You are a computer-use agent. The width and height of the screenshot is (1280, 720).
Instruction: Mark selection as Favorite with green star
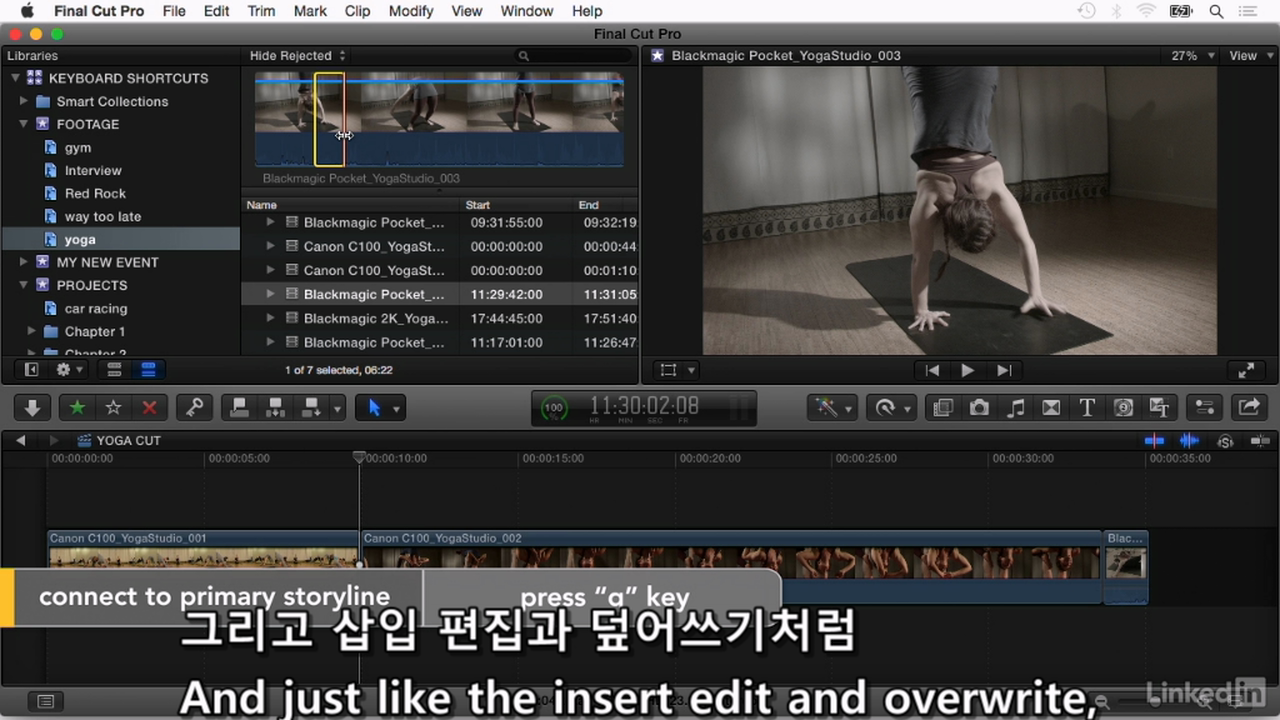77,407
